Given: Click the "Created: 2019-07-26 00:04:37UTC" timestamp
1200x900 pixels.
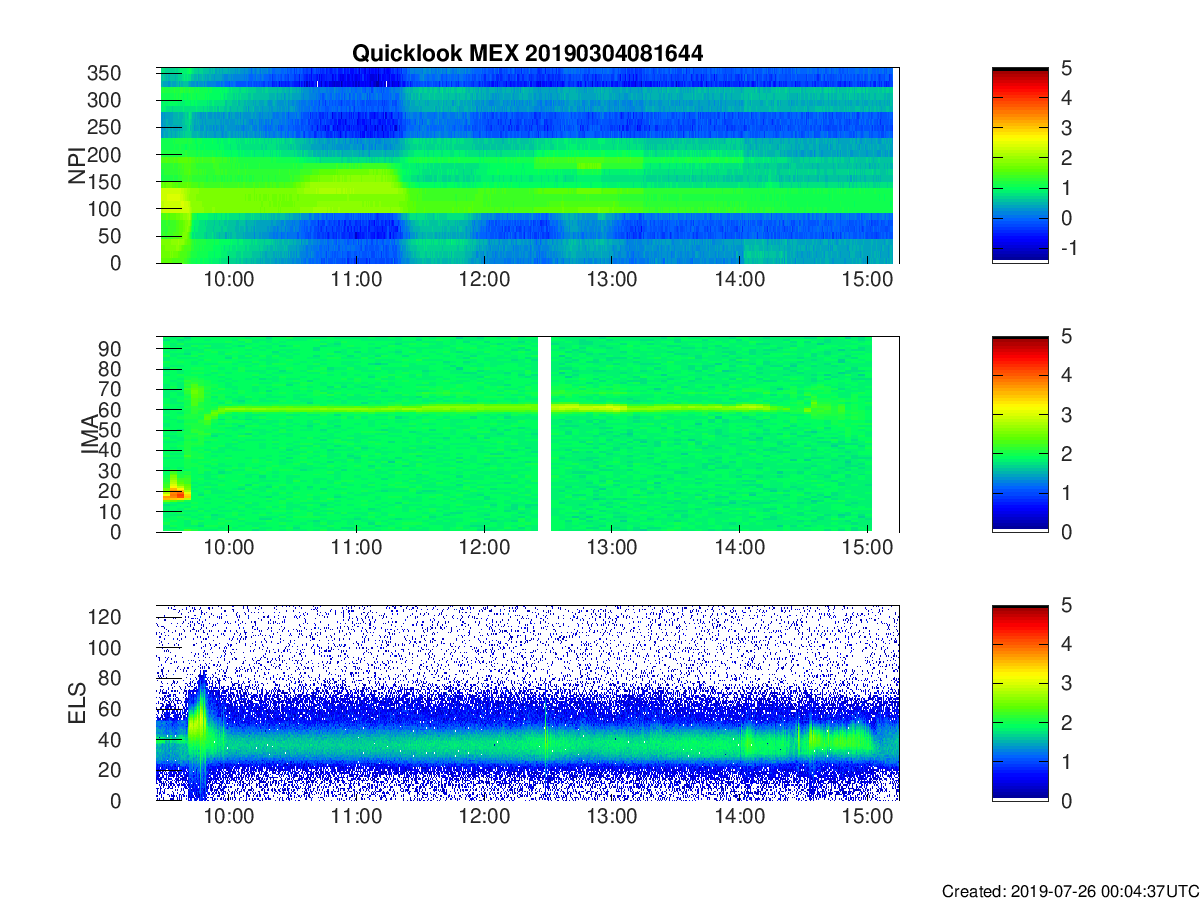Looking at the screenshot, I should pos(1070,891).
